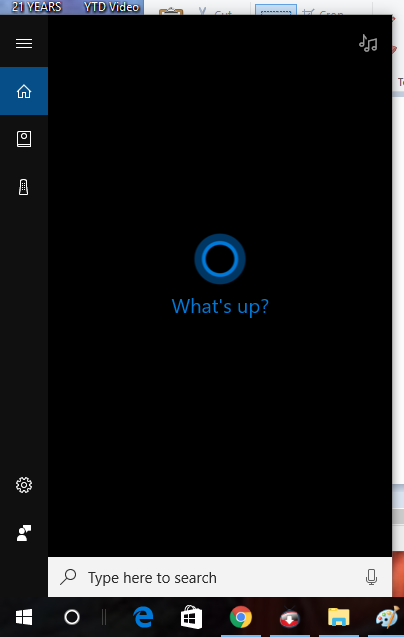
Task: Click the microphone icon in the search box
Action: click(x=371, y=577)
